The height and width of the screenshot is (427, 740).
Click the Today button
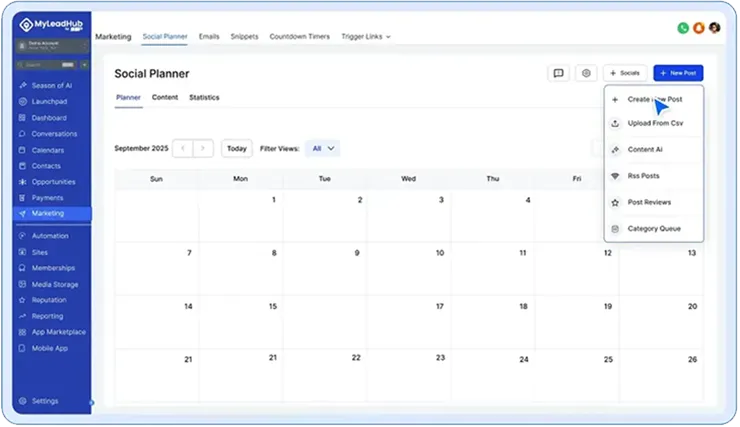[x=236, y=149]
